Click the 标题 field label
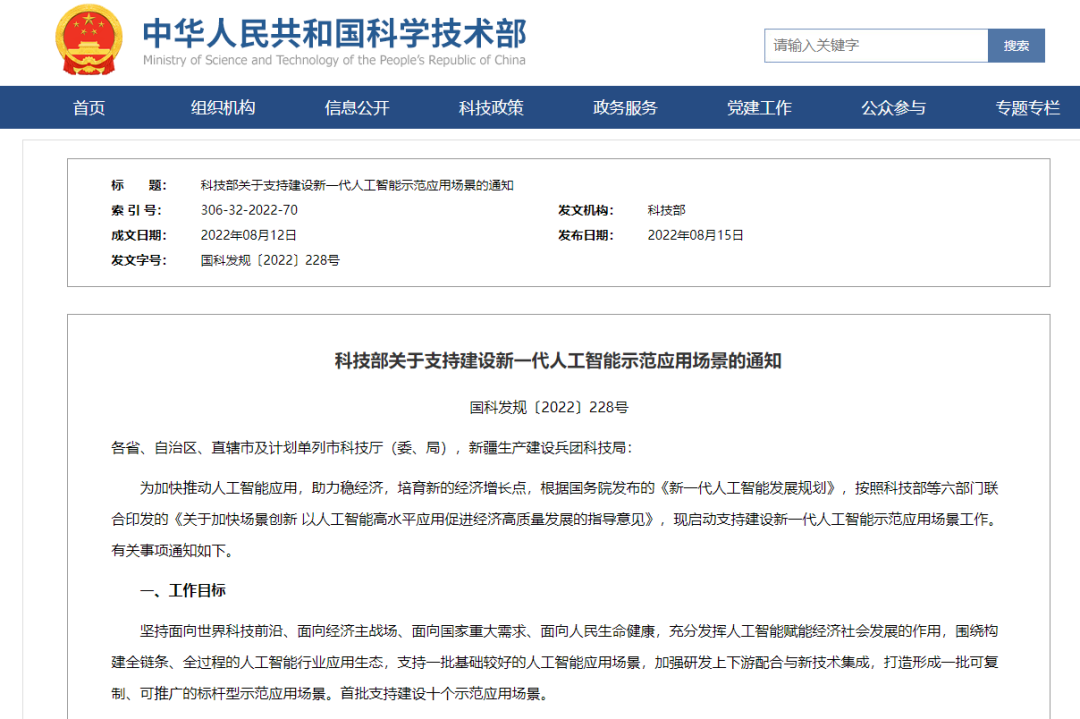This screenshot has height=719, width=1080. [x=138, y=185]
